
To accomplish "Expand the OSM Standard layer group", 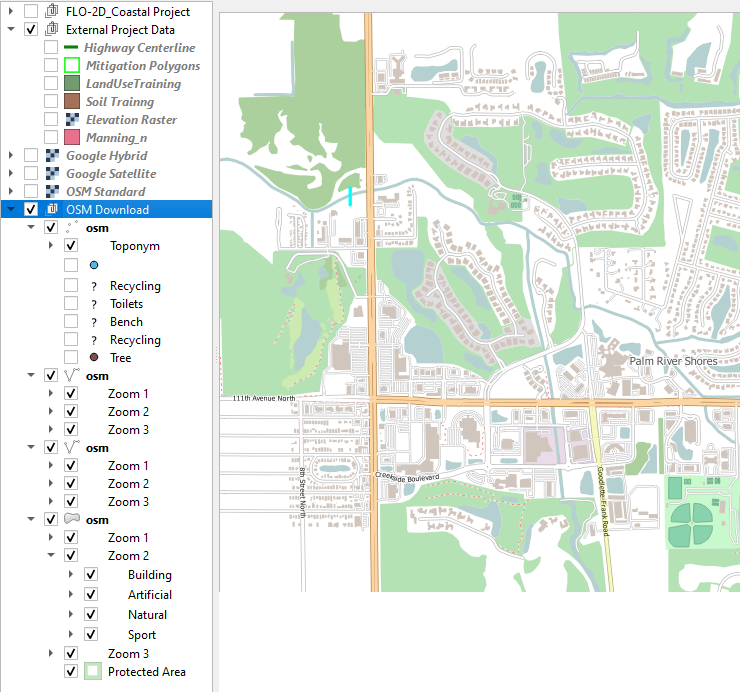I will (x=11, y=192).
